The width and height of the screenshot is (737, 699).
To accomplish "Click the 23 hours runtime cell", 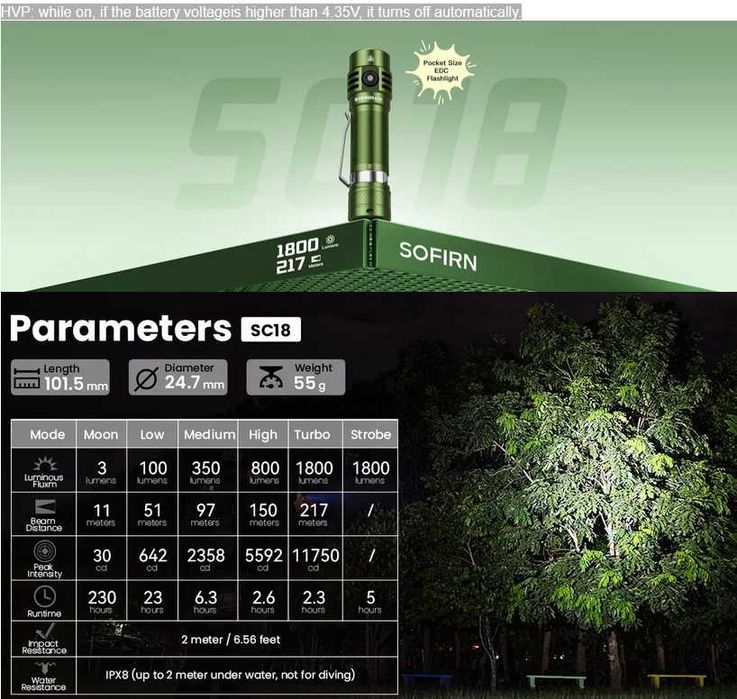I will pos(153,601).
